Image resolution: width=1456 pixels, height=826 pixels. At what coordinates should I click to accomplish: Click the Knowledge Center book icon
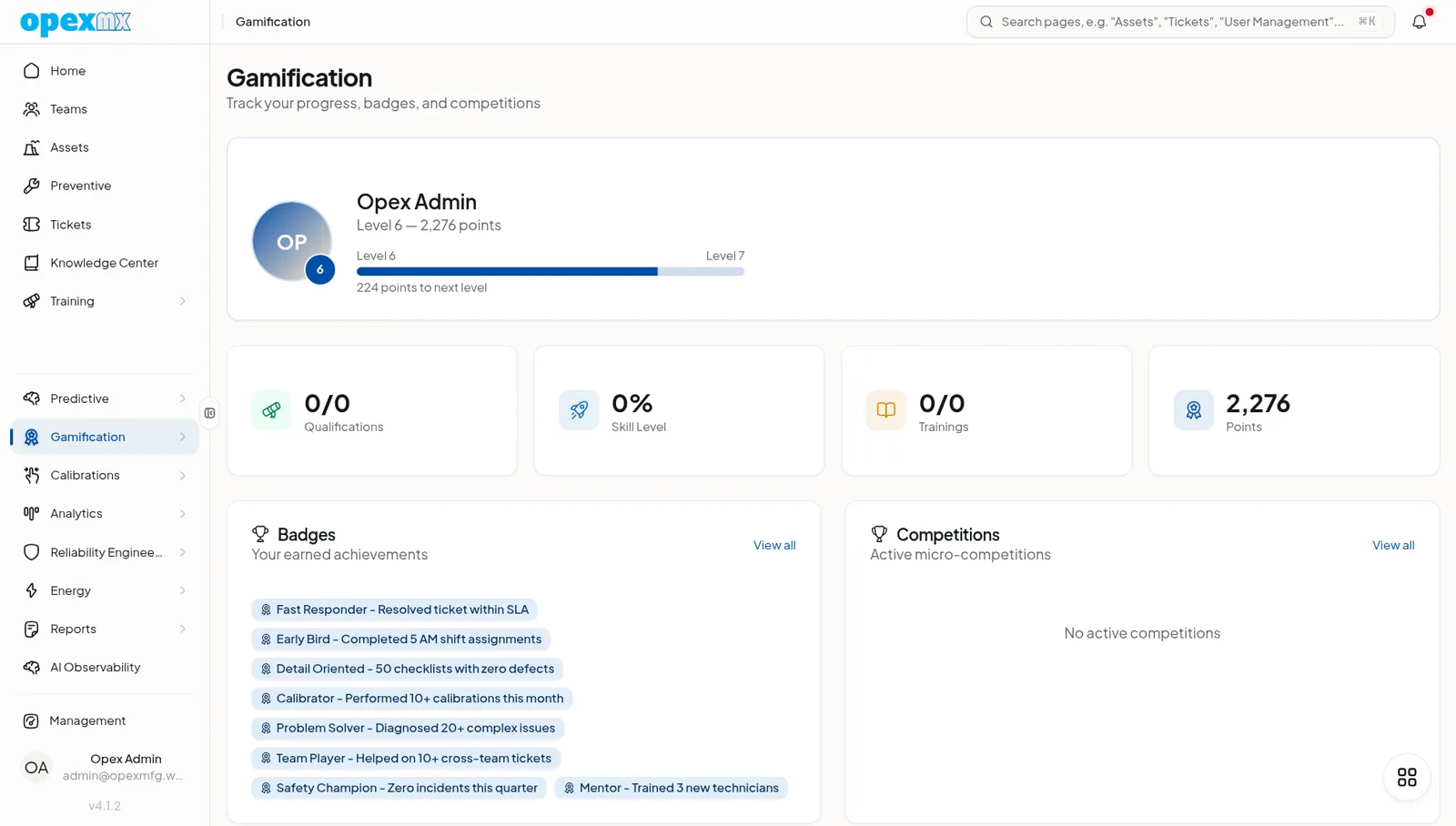pos(32,263)
